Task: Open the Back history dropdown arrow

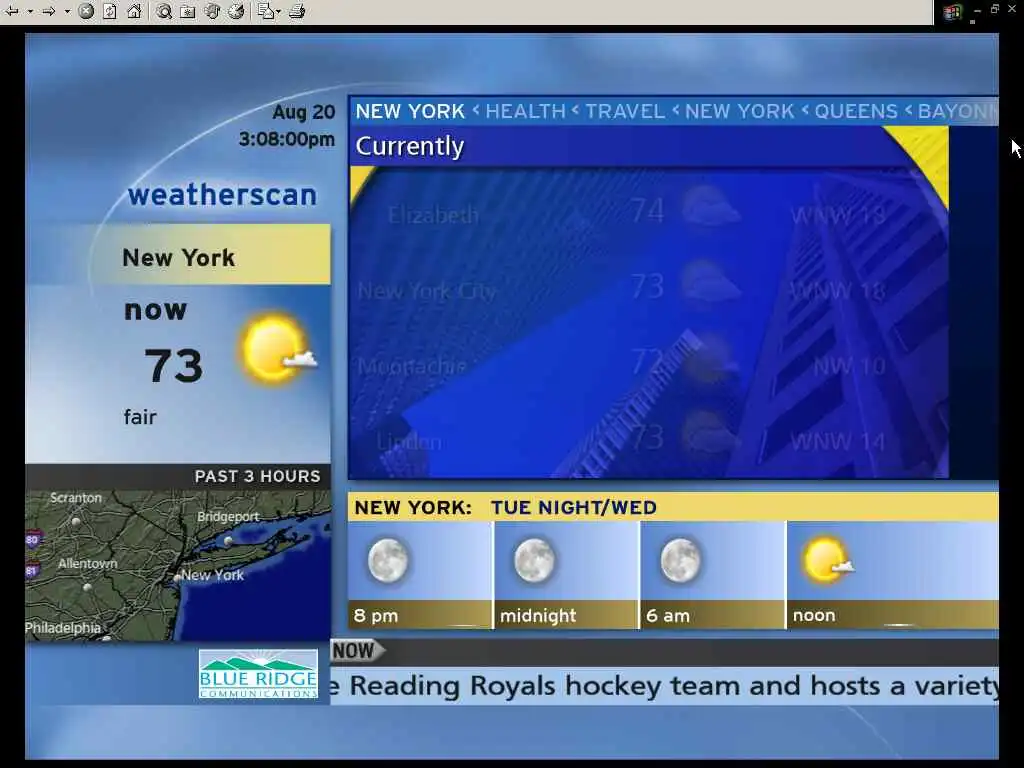Action: click(x=30, y=12)
